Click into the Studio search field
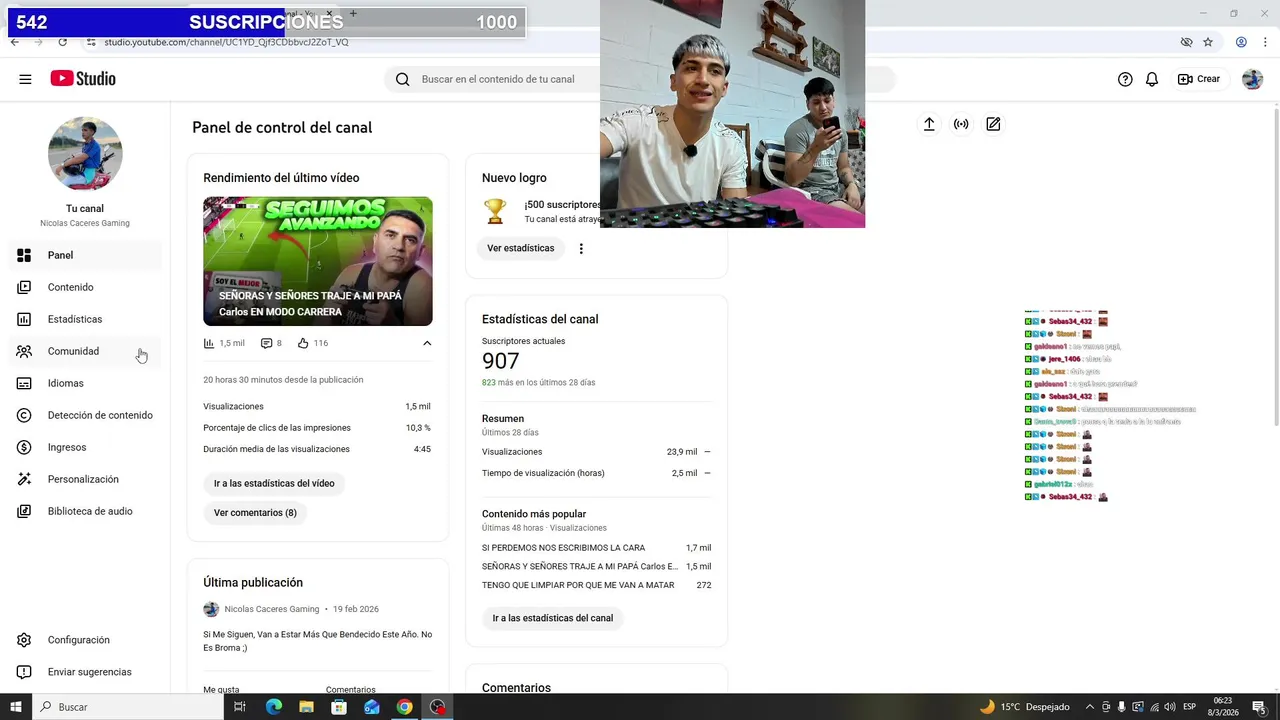The width and height of the screenshot is (1280, 720). click(498, 79)
